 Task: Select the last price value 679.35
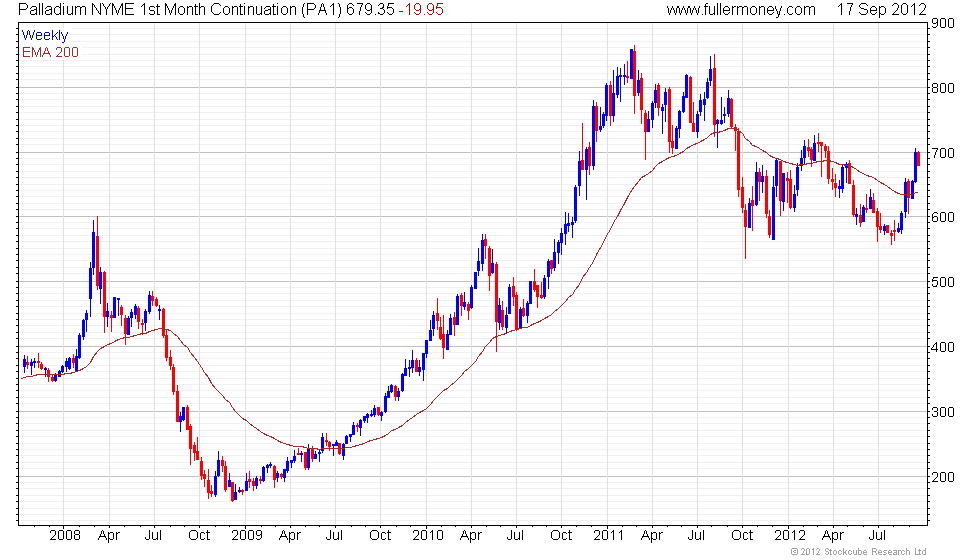(370, 10)
